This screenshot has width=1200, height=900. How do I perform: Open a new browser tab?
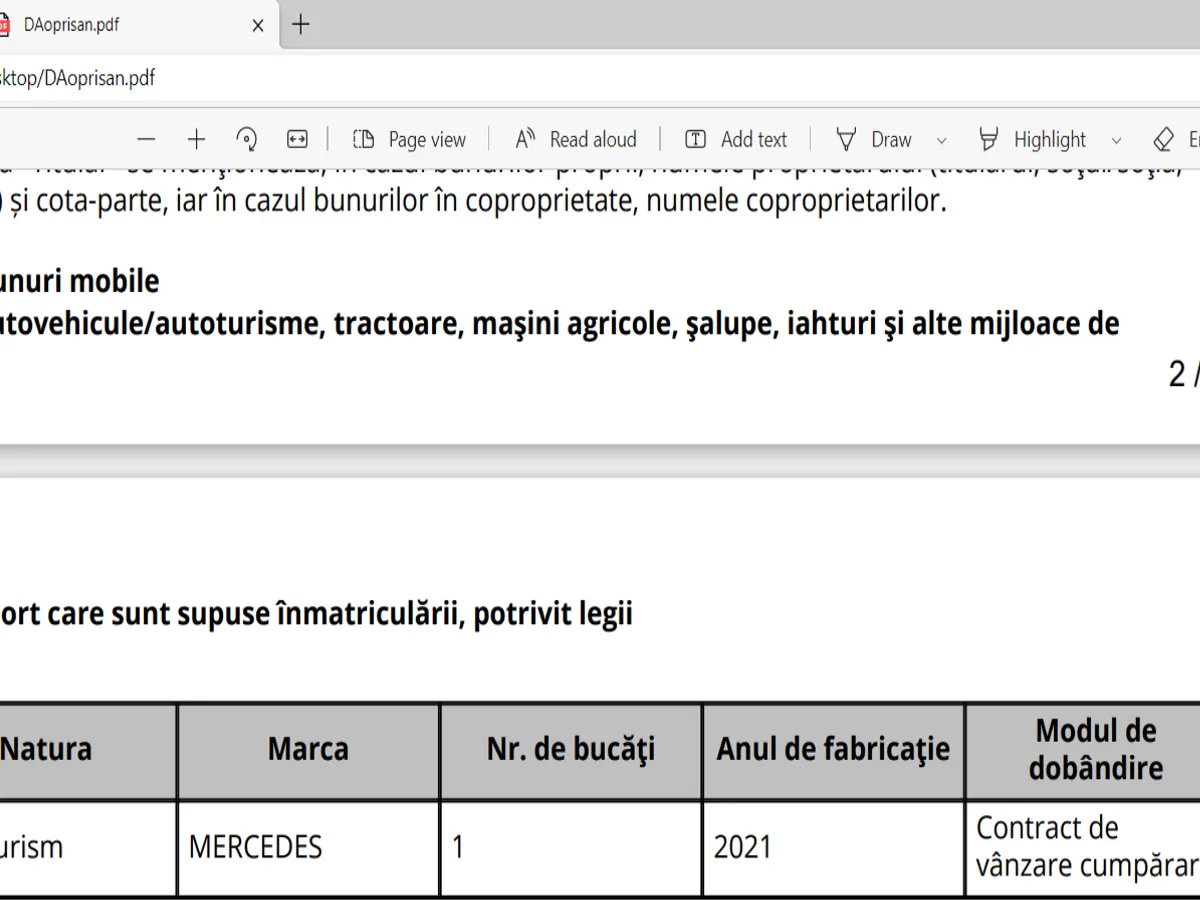pyautogui.click(x=300, y=25)
